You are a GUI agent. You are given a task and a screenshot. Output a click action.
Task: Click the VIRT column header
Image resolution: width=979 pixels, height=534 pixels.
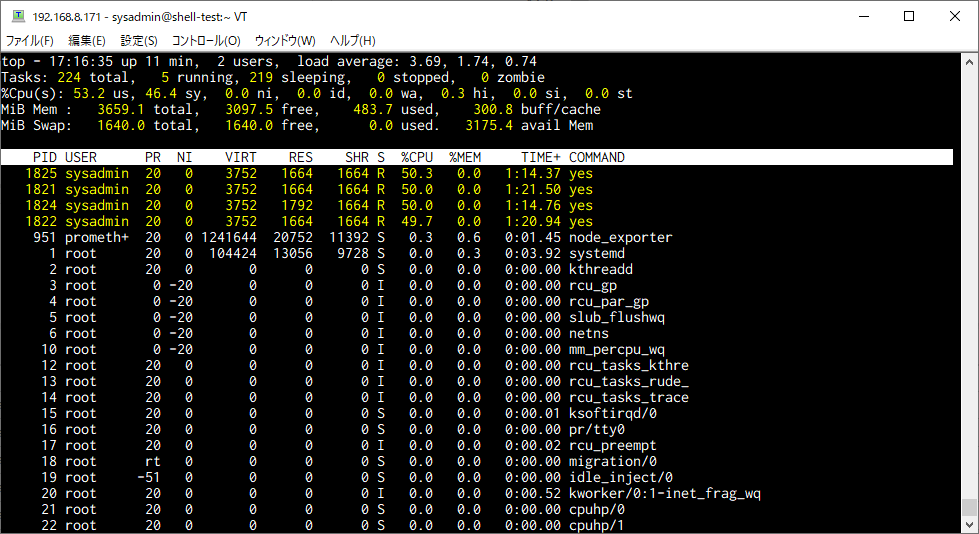241,157
